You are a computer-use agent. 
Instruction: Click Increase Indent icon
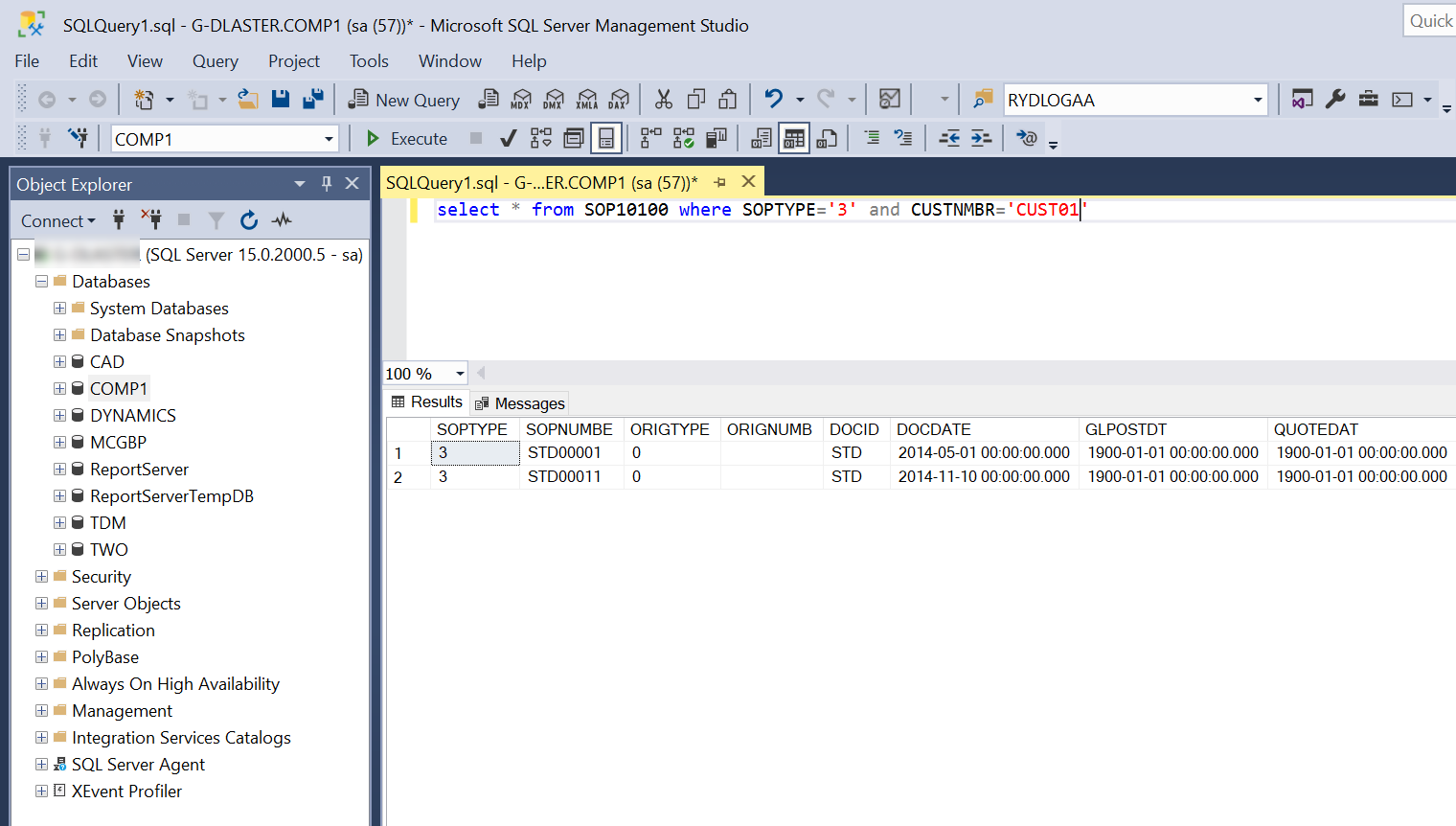tap(981, 139)
